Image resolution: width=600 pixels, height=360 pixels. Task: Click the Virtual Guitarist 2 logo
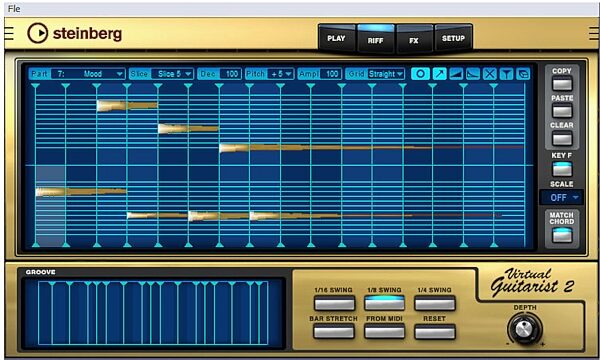coord(532,282)
